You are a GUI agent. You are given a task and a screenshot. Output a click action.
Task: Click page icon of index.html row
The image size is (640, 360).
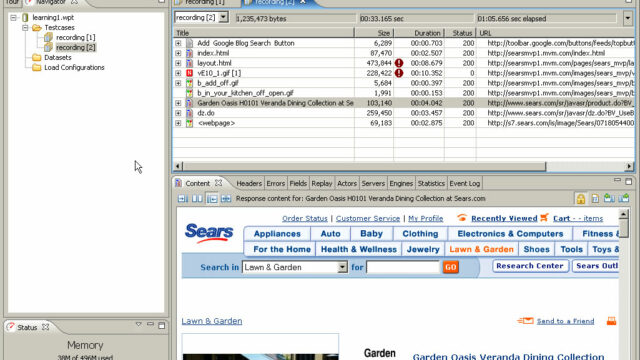[189, 53]
